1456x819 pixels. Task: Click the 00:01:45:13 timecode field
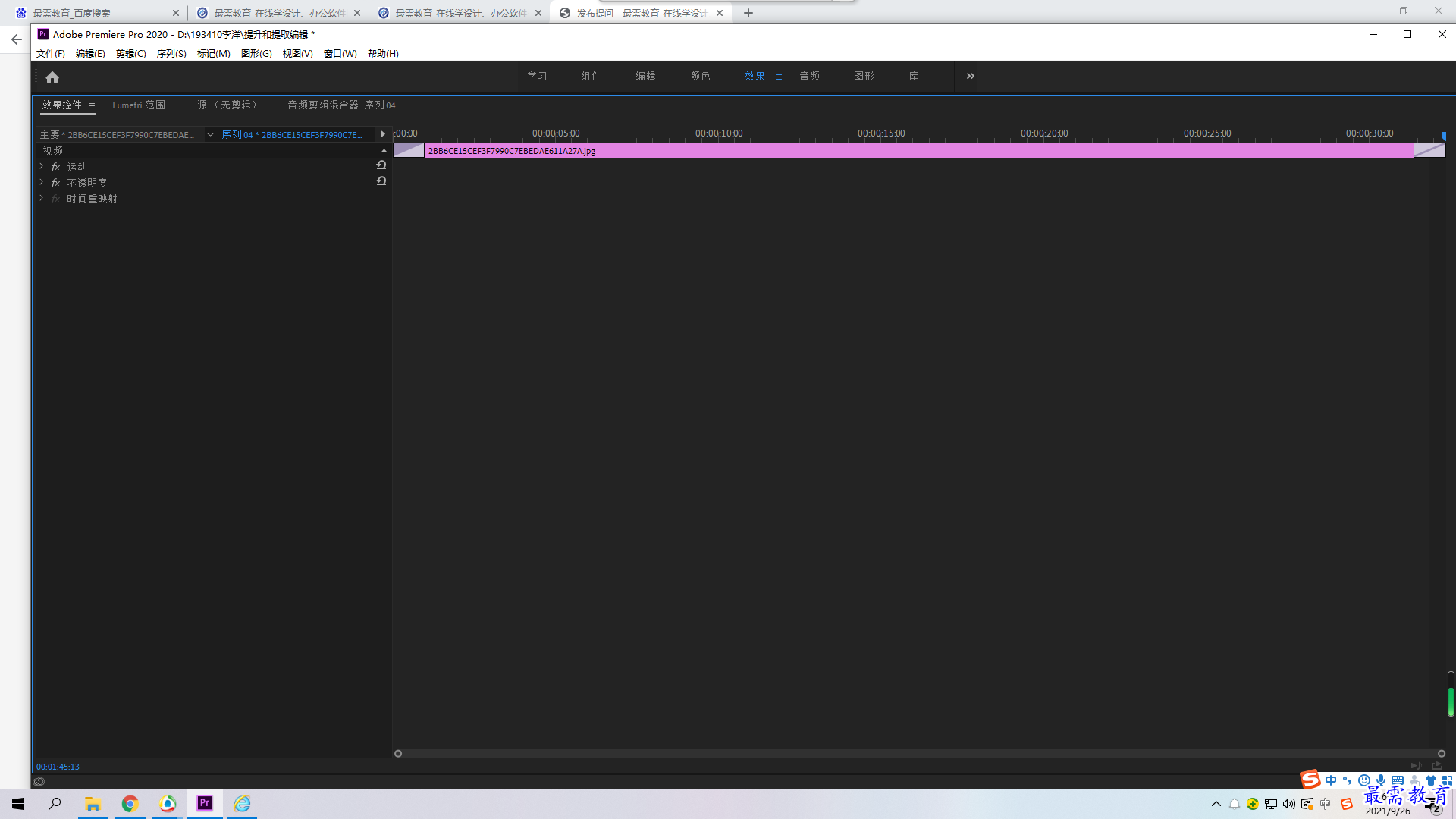coord(58,767)
